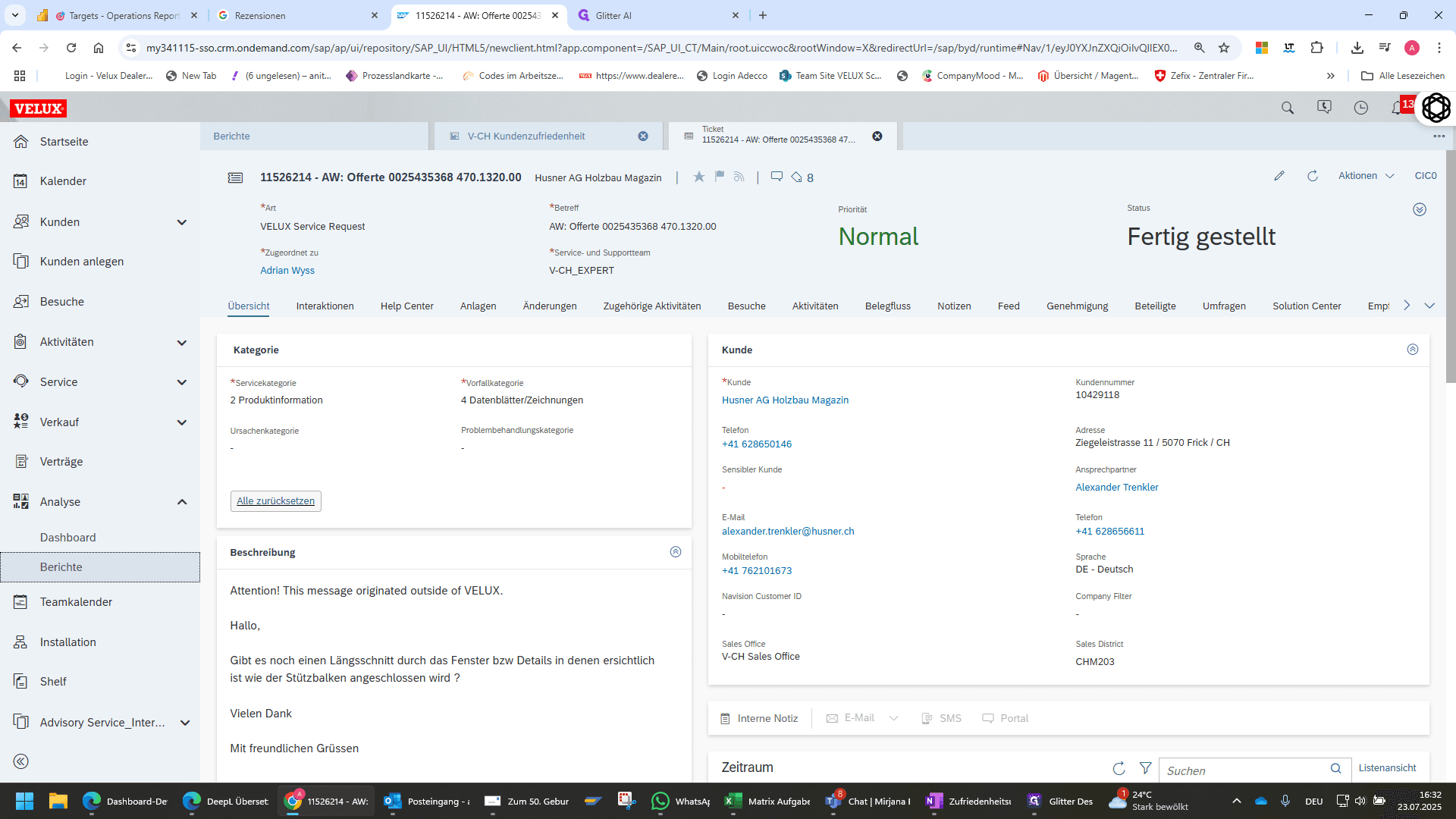The height and width of the screenshot is (819, 1456).
Task: Open the filter icon in Zeitraum section
Action: click(x=1146, y=768)
